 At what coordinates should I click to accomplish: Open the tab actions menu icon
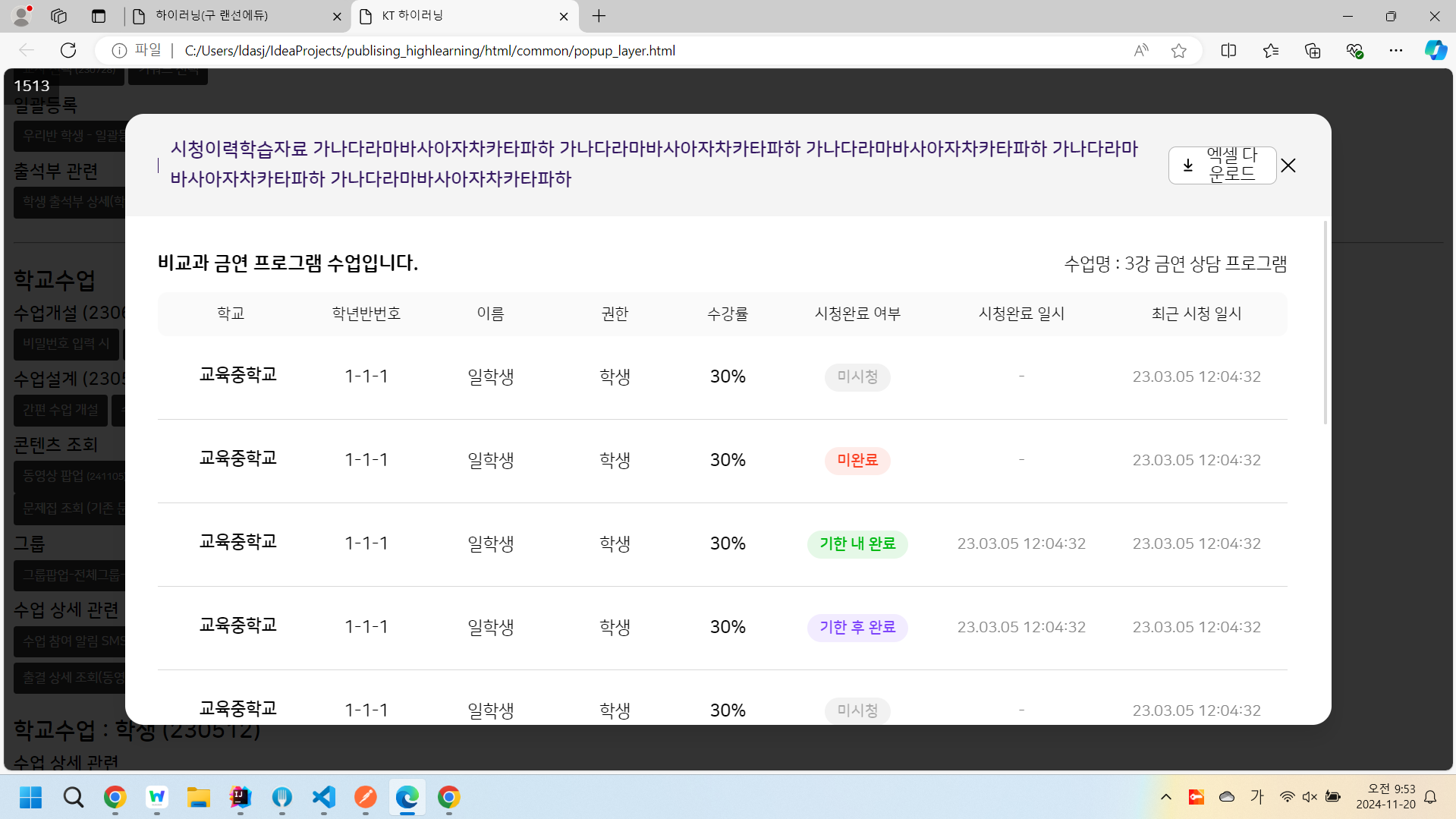(99, 16)
